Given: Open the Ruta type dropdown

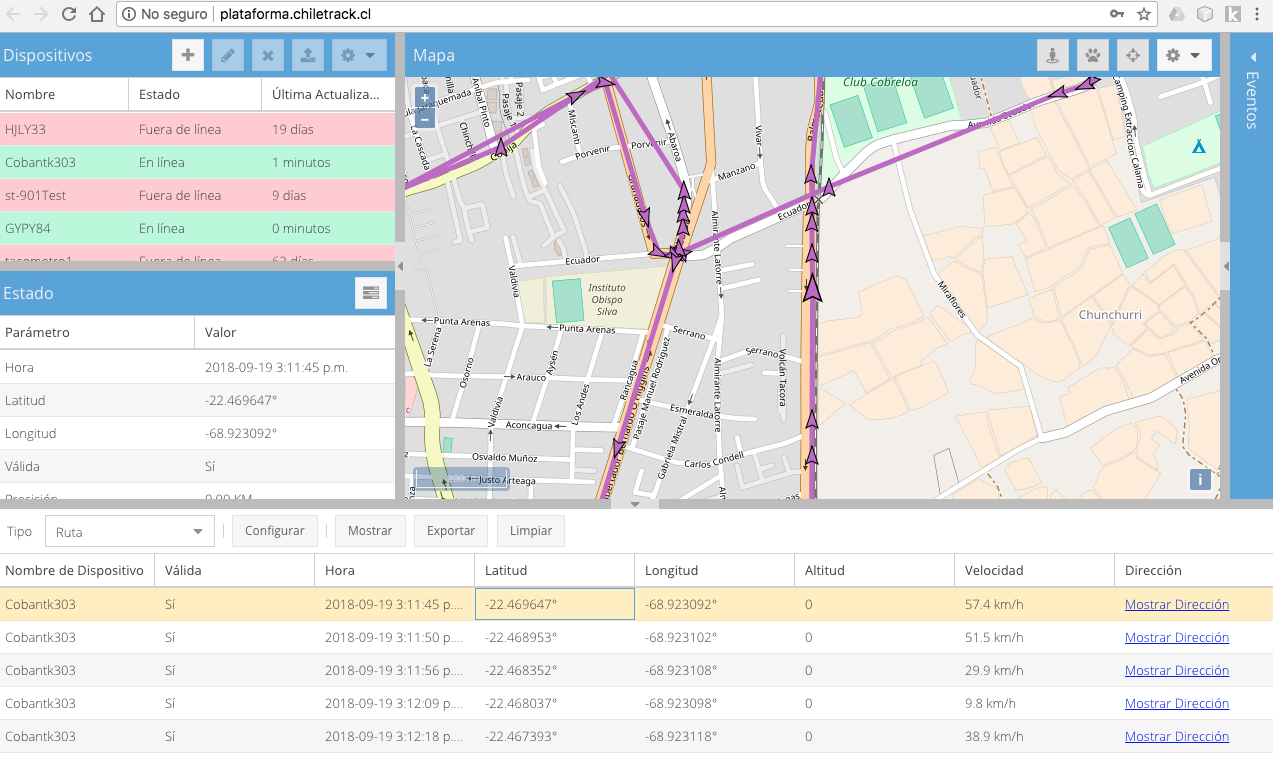Looking at the screenshot, I should click(129, 531).
